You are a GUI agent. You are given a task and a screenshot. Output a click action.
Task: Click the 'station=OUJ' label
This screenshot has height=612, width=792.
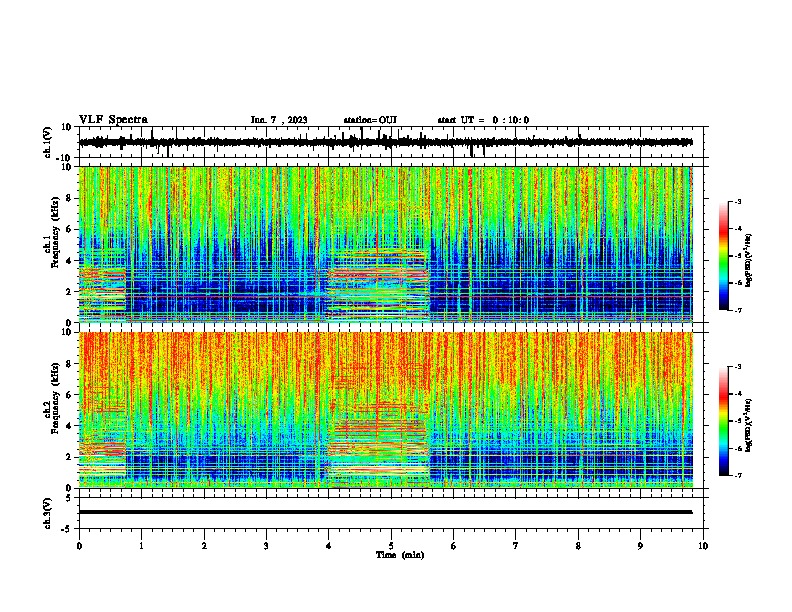coord(370,120)
